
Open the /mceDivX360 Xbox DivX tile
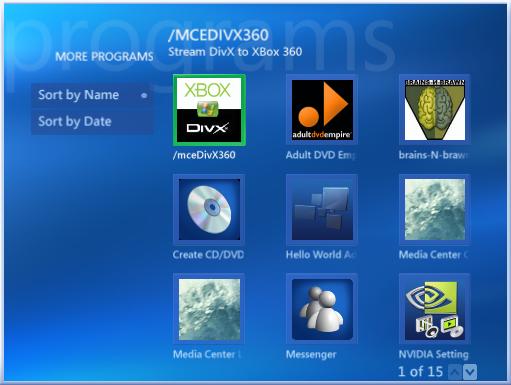pyautogui.click(x=209, y=110)
